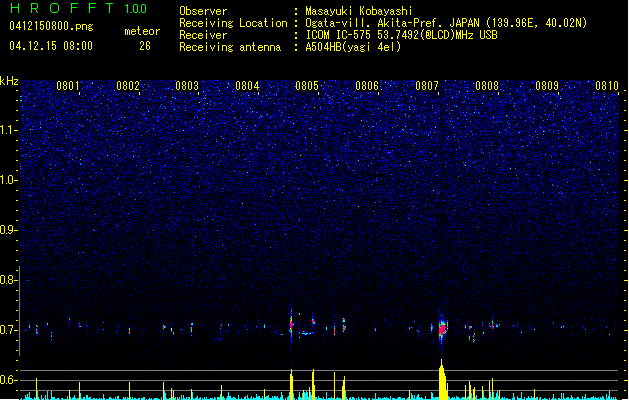Click the Ogata-vill. Akita-Pref. JAPAN location text
Viewport: 629px width, 400px height.
click(x=446, y=23)
